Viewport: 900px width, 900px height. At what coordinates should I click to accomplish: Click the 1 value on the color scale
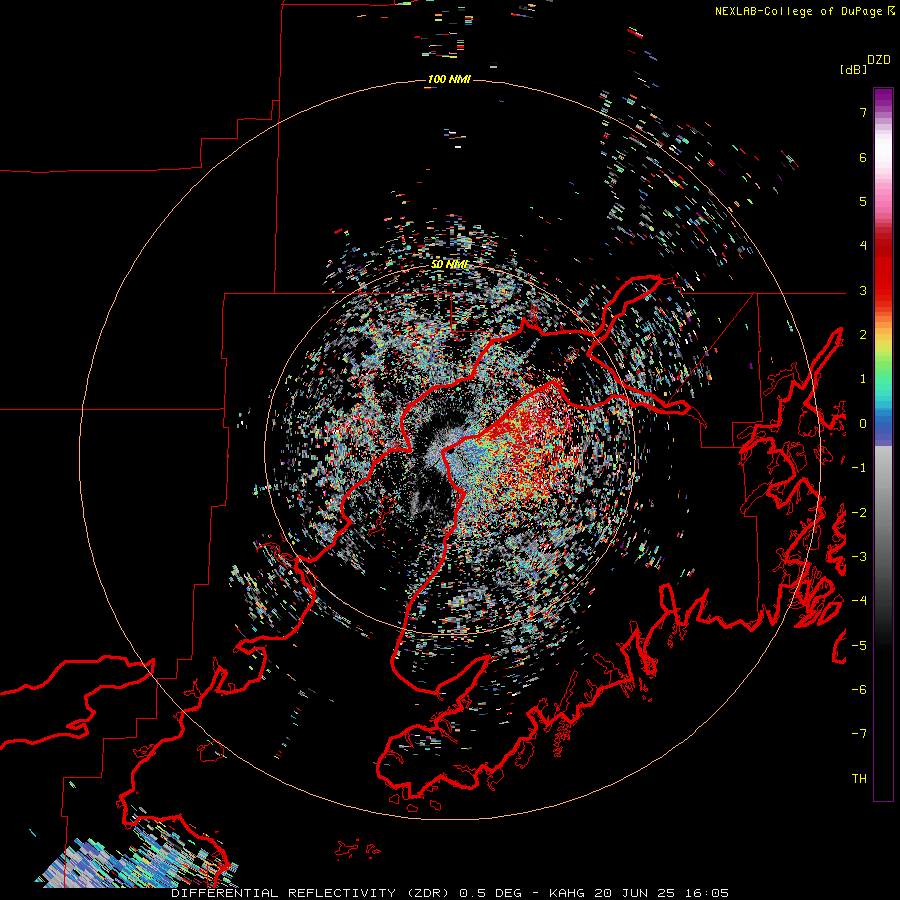(x=863, y=379)
